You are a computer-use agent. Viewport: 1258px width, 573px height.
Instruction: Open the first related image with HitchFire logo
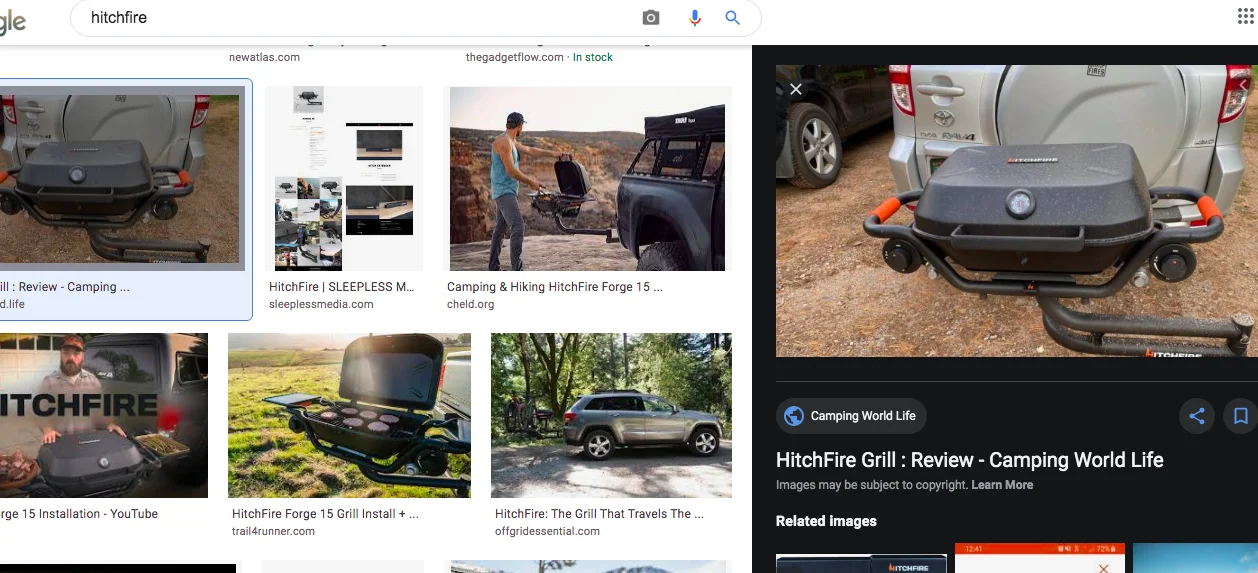tap(861, 560)
